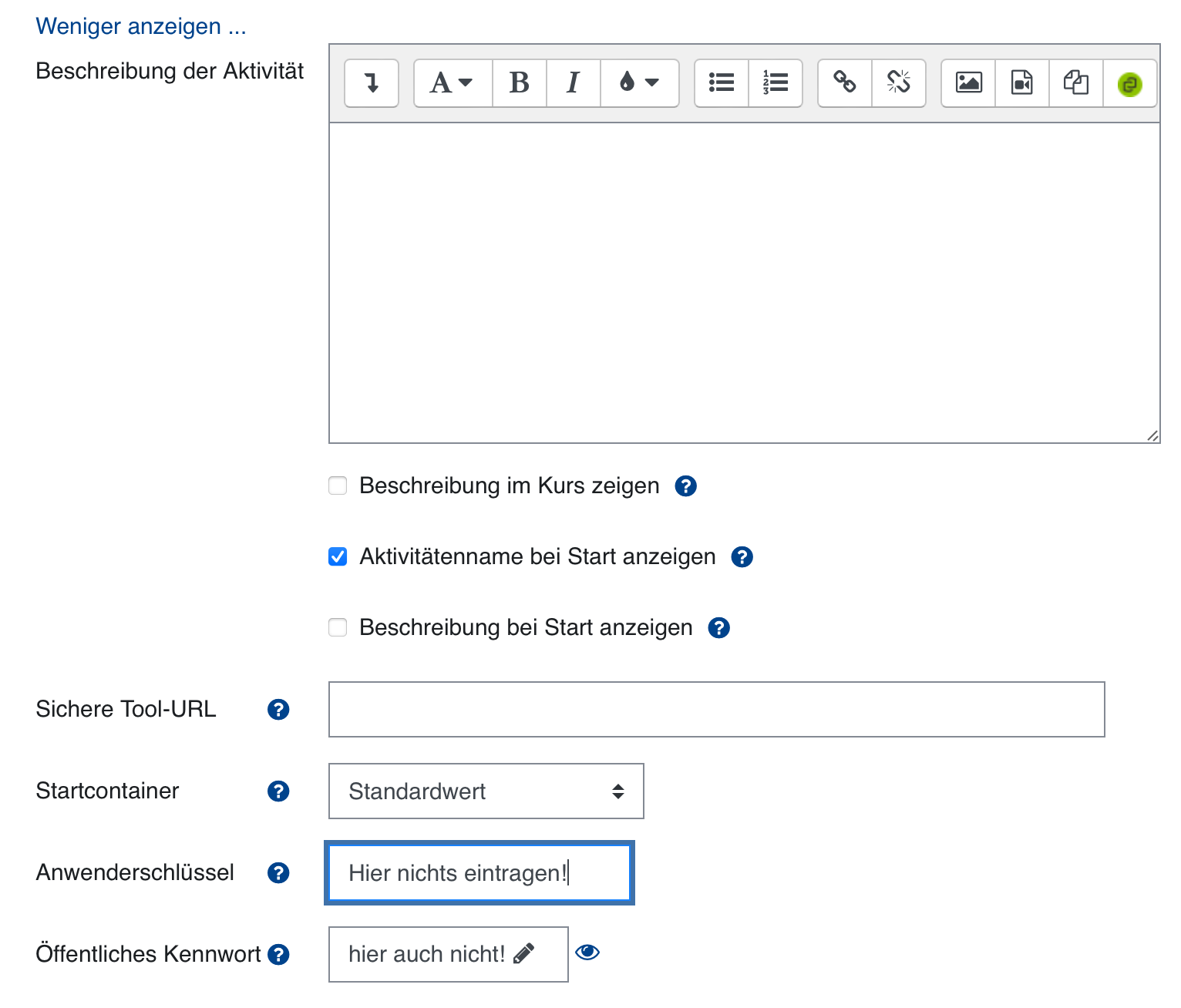Click inside the description text area
Screen dimensions: 1181x1008
(744, 283)
